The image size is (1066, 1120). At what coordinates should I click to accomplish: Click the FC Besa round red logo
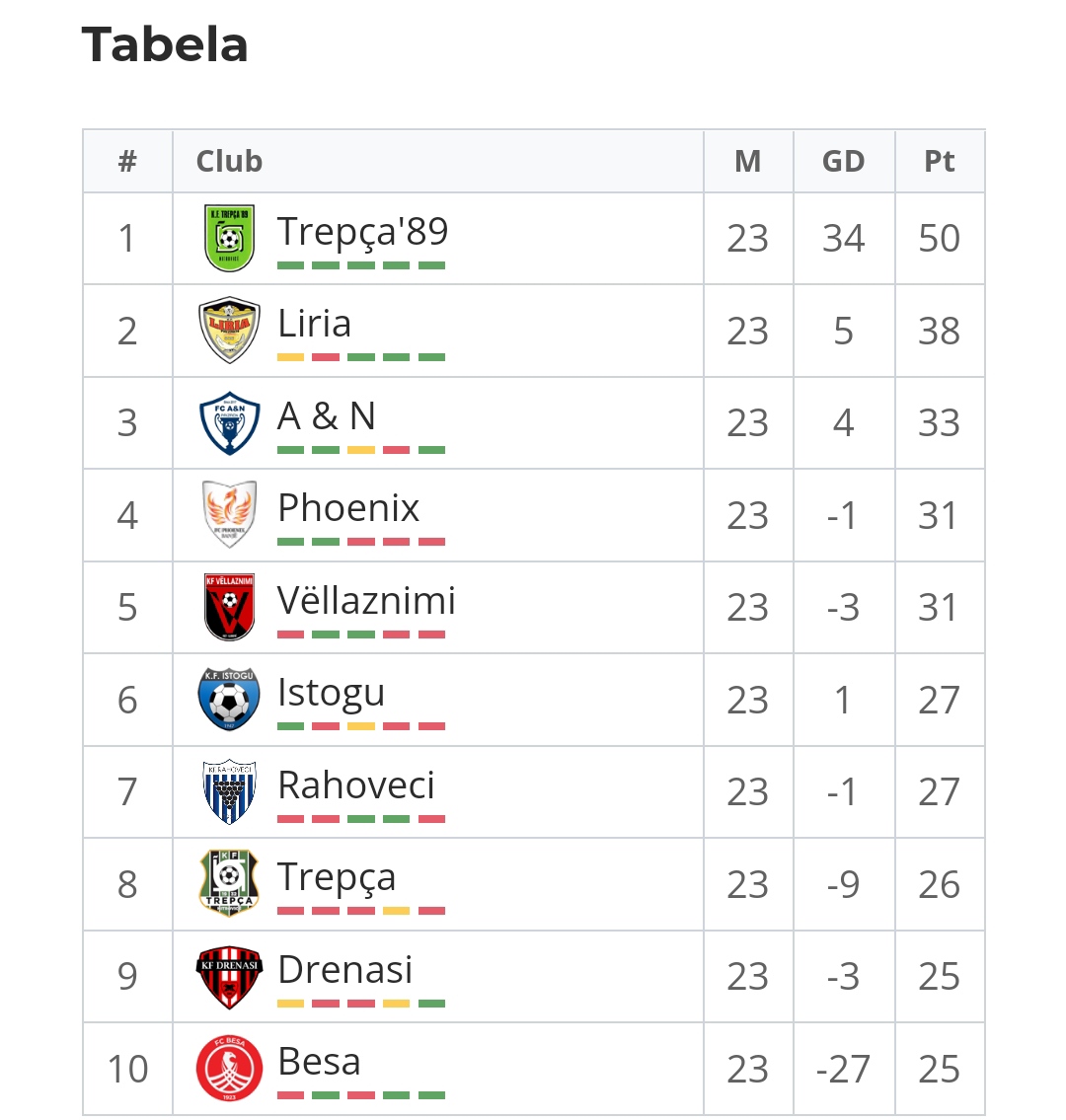[x=229, y=1069]
